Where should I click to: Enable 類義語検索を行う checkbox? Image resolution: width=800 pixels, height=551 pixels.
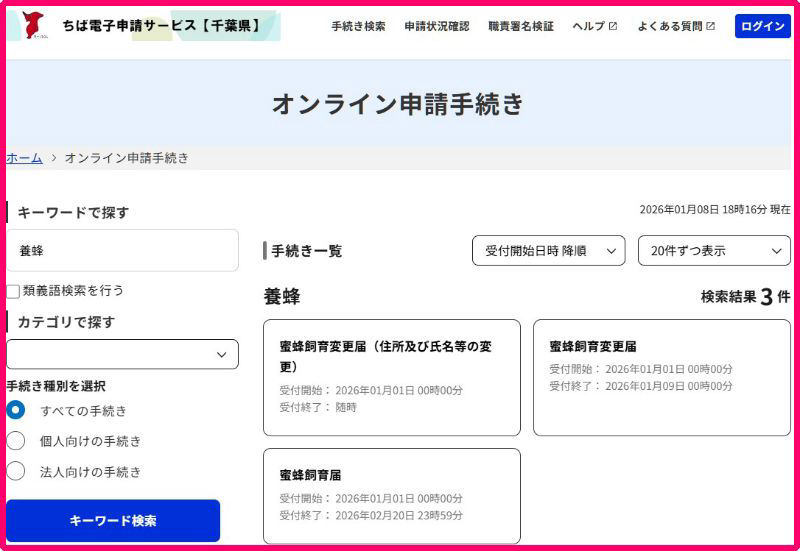(13, 291)
